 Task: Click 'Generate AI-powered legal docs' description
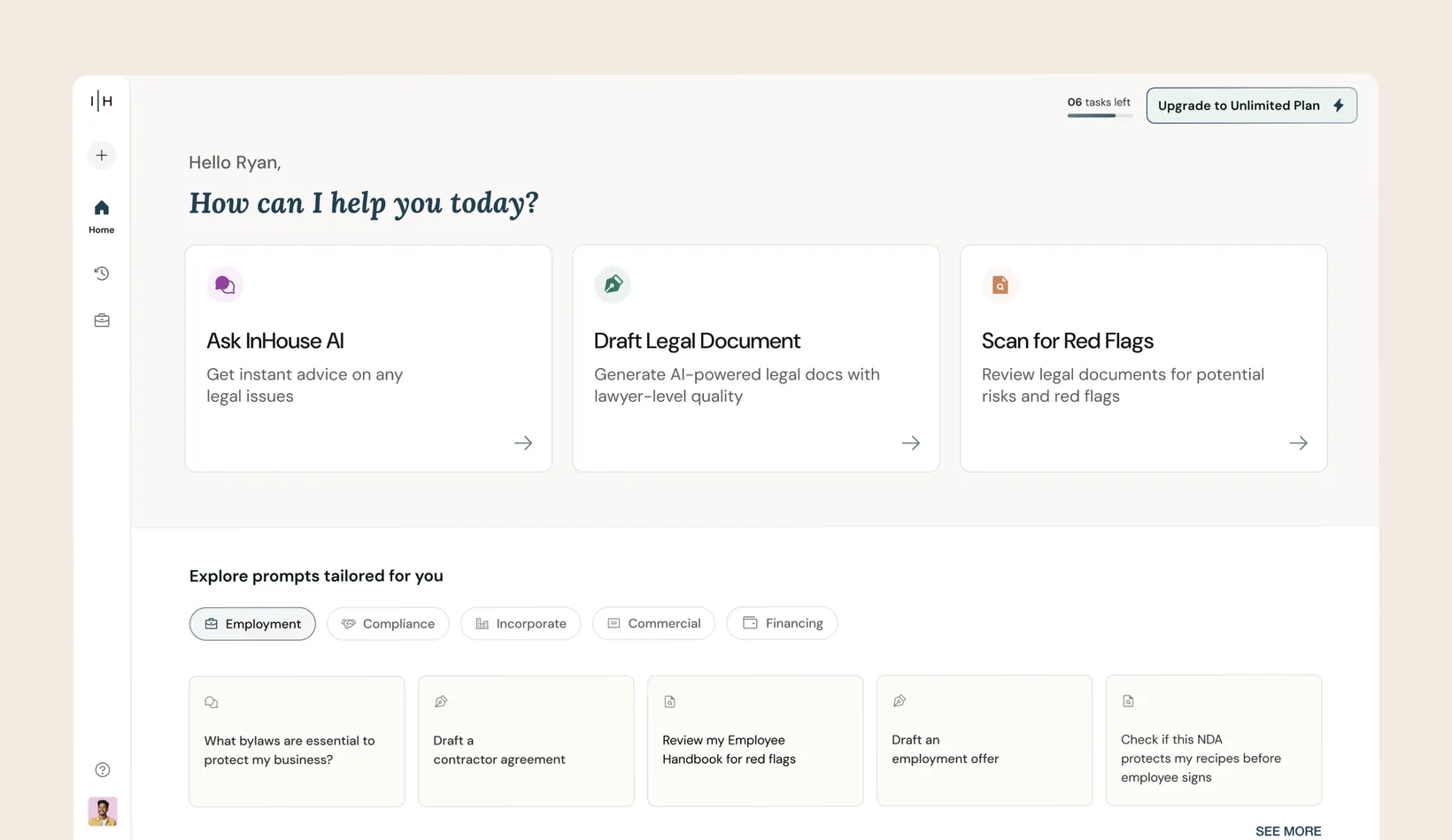coord(737,386)
